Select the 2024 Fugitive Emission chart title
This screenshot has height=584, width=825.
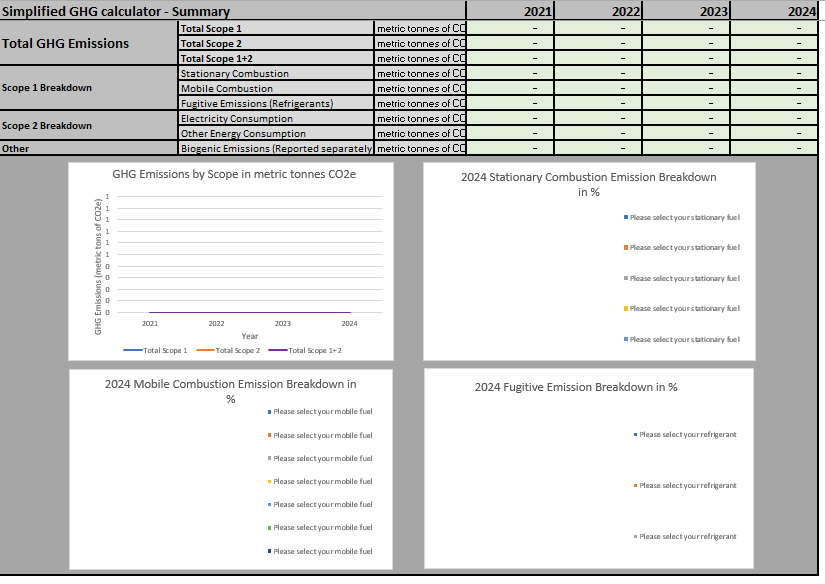pyautogui.click(x=575, y=387)
